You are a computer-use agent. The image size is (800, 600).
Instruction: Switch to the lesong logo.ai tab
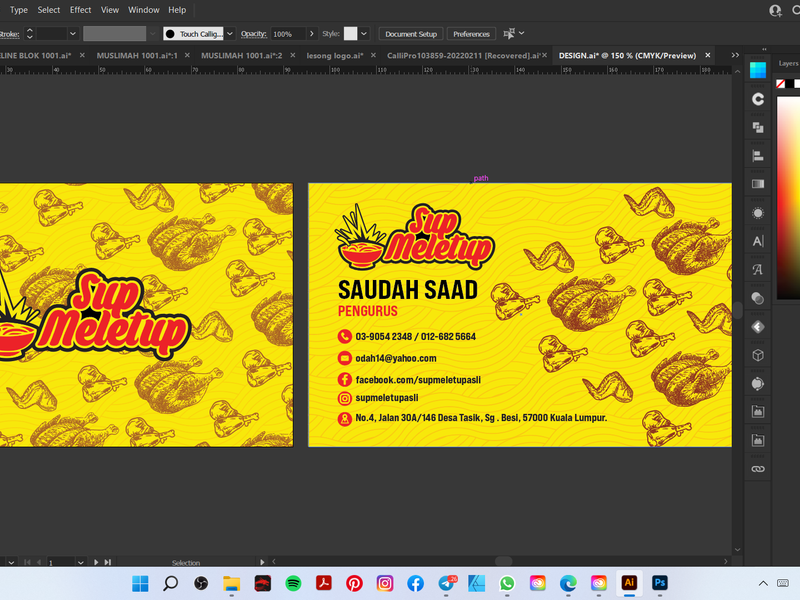coord(335,56)
